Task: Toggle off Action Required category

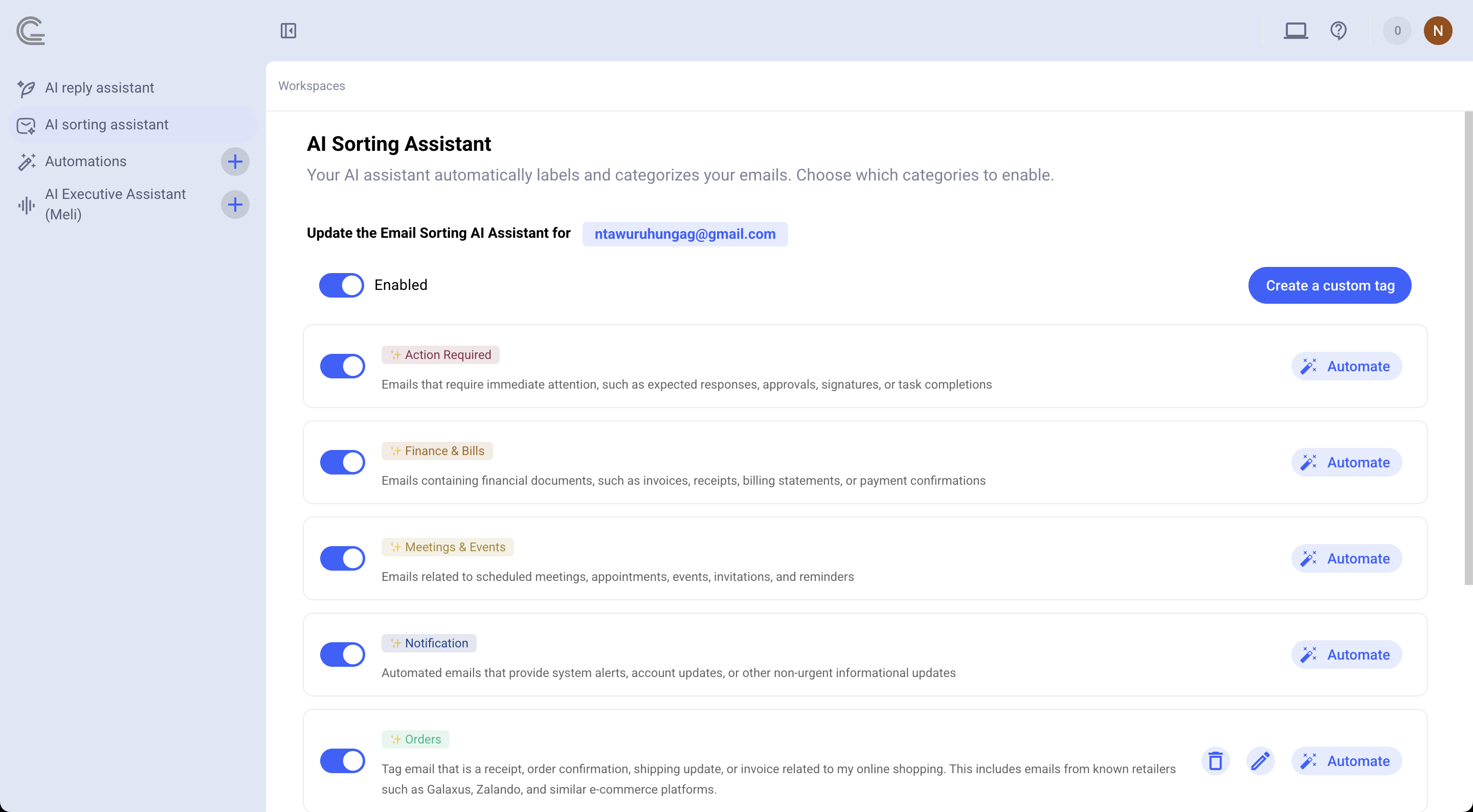Action: [343, 367]
